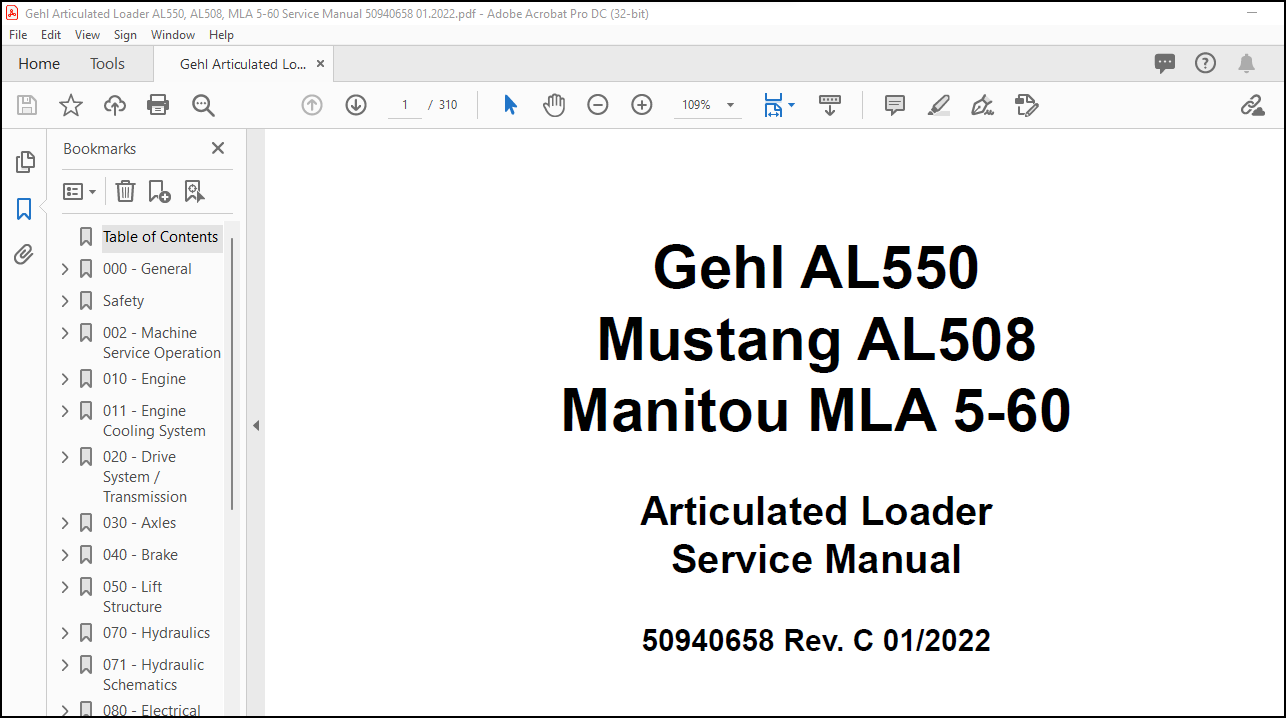Go to 030 - Axles bookmark
Viewport: 1286px width, 718px height.
pyautogui.click(x=139, y=523)
